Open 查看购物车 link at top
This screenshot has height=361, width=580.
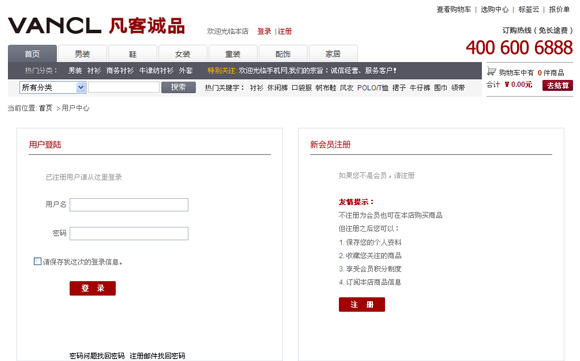(x=454, y=9)
